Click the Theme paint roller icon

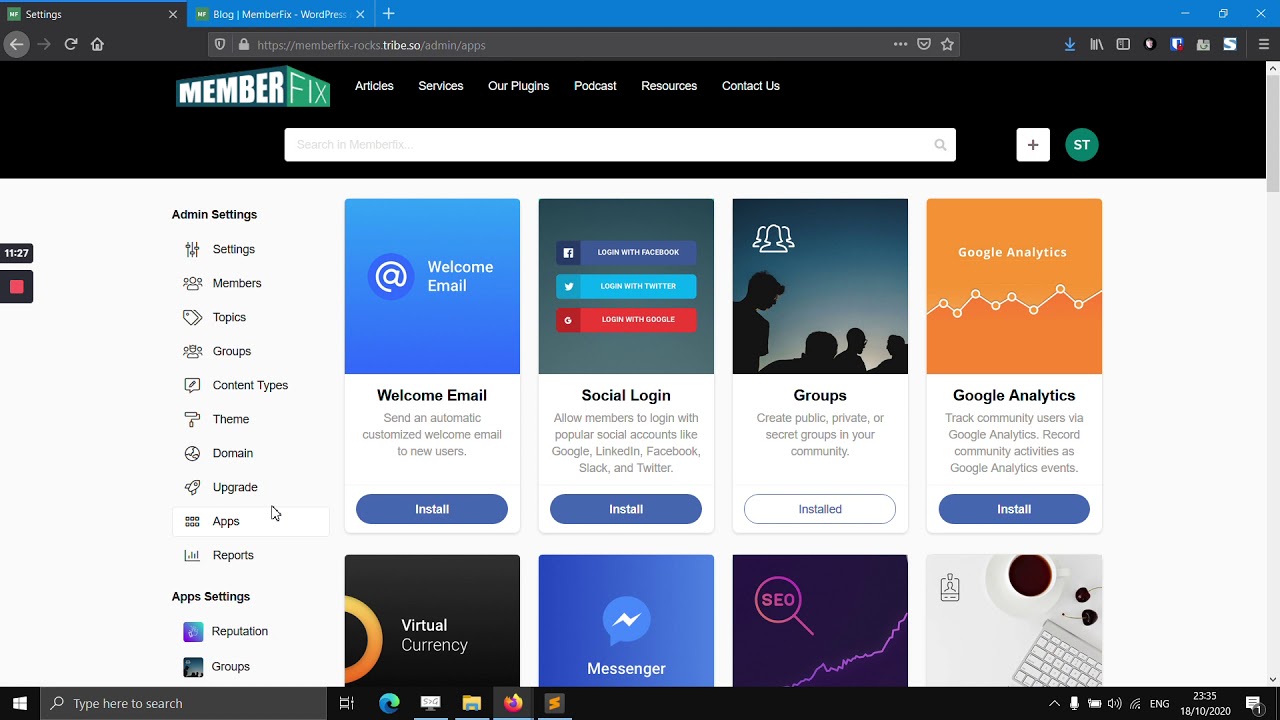pos(192,419)
